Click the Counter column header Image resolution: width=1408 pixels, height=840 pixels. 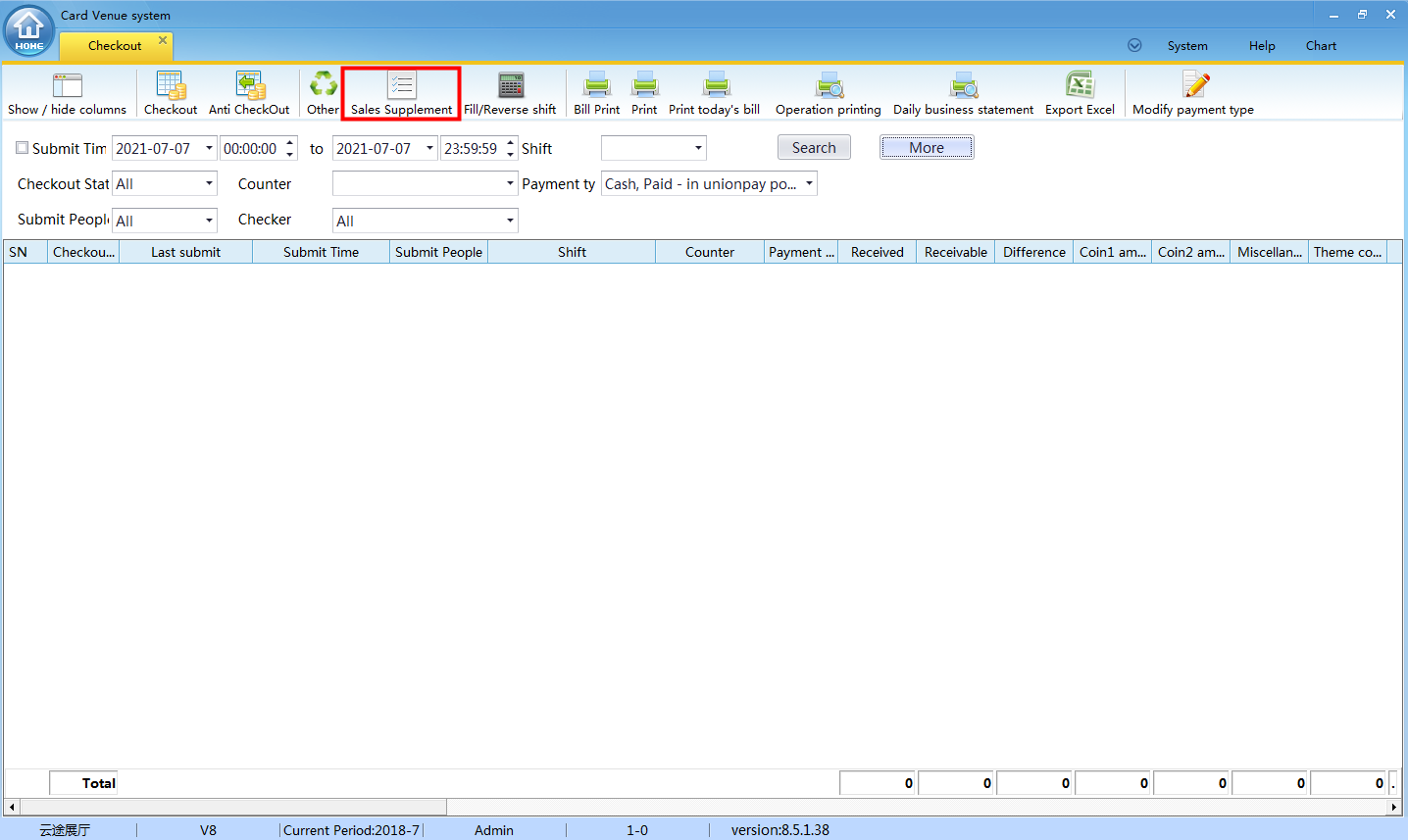pyautogui.click(x=710, y=252)
